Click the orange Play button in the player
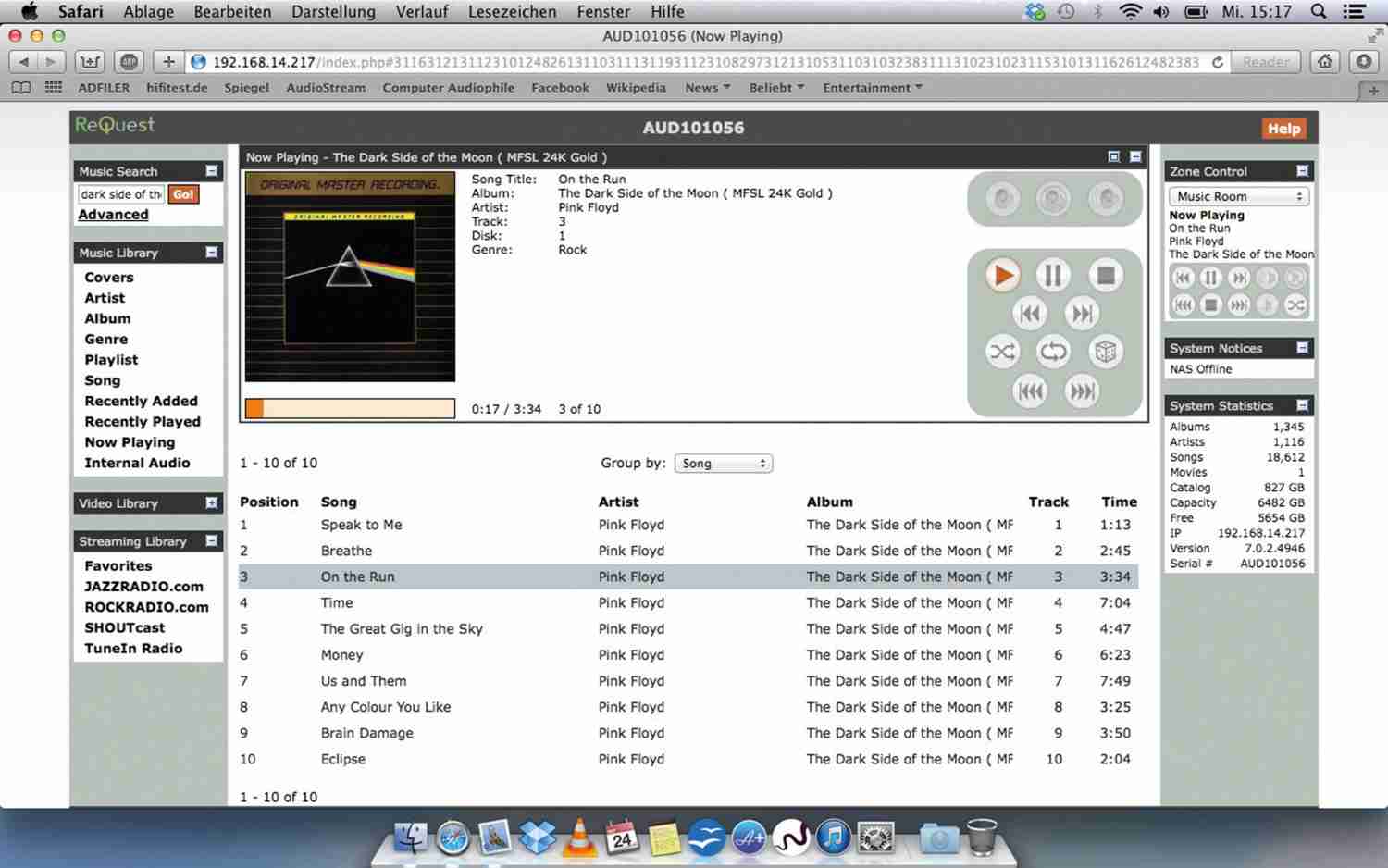The width and height of the screenshot is (1388, 868). 1001,276
